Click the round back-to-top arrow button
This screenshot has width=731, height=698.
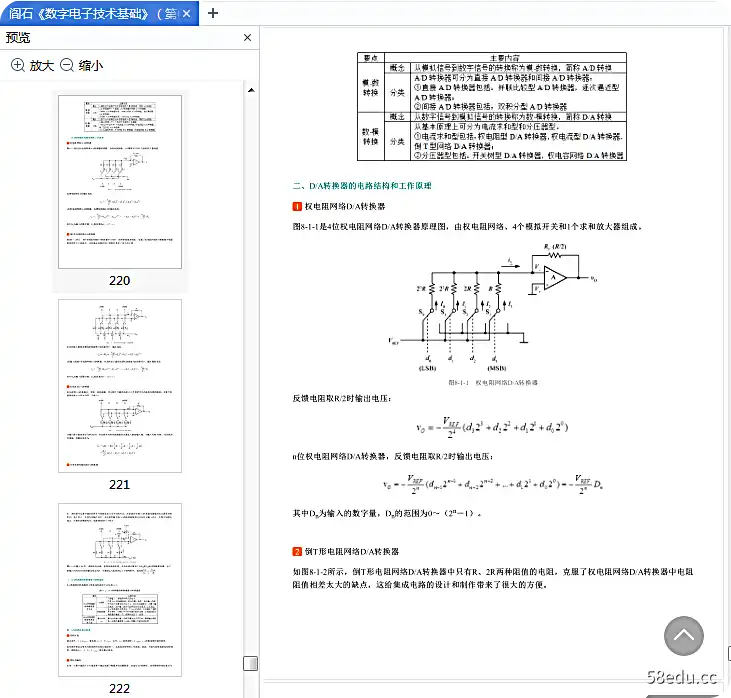coord(683,636)
